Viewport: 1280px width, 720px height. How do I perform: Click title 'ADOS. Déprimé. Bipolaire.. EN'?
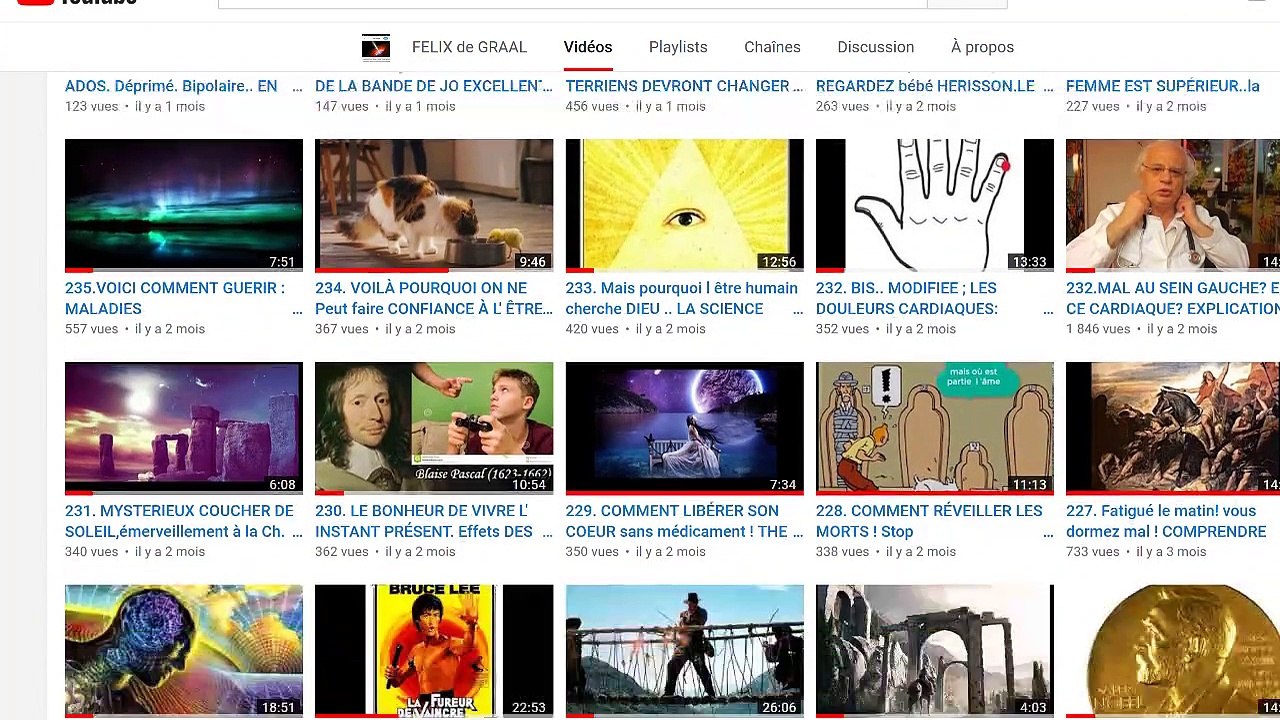[171, 86]
